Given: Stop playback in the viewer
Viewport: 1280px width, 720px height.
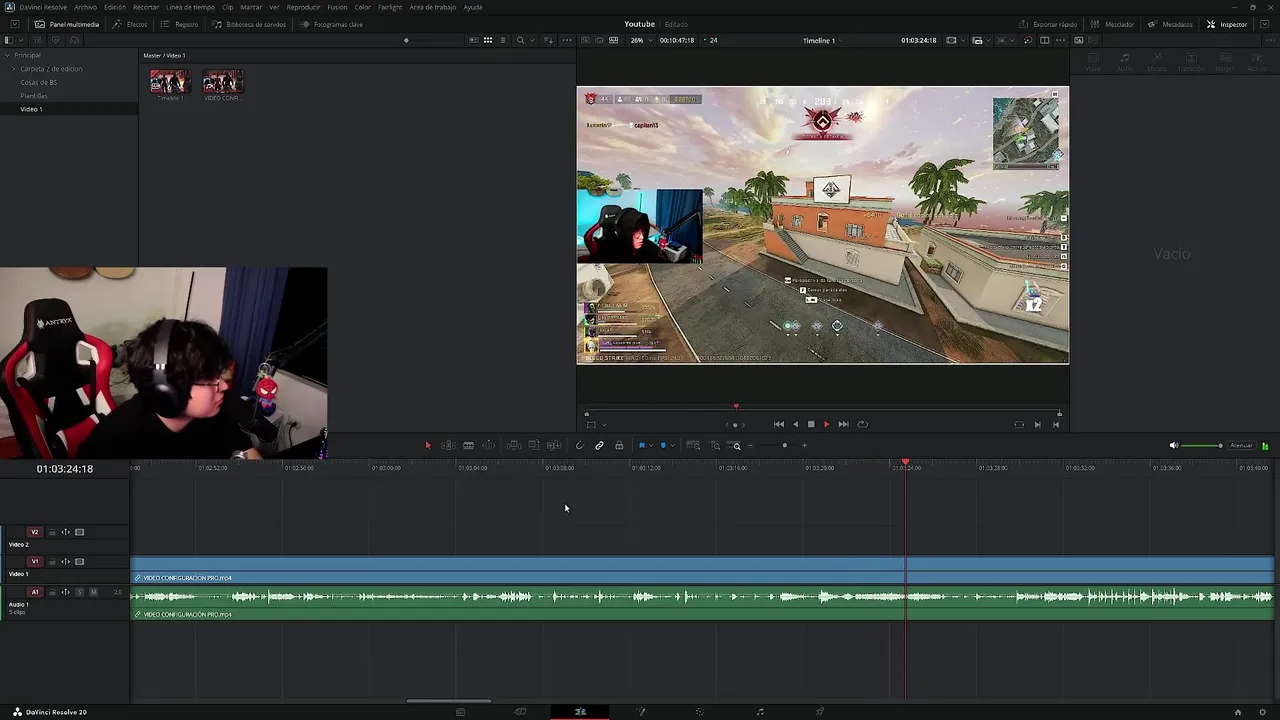Looking at the screenshot, I should (x=811, y=424).
